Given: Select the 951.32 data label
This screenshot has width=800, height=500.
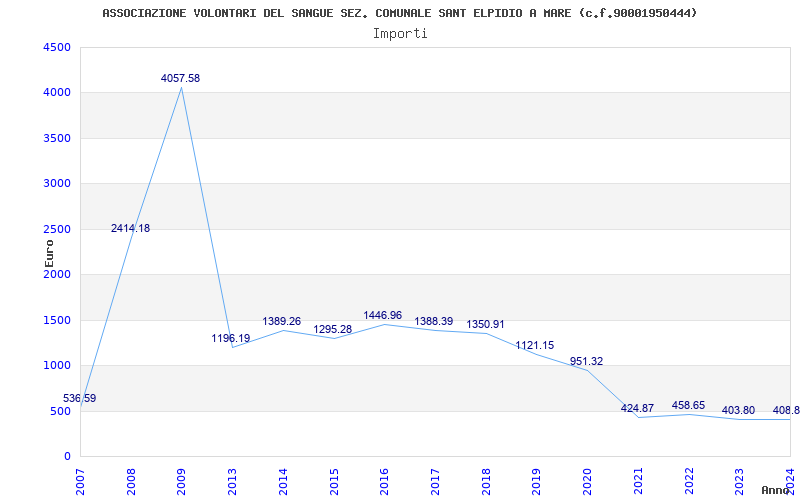Looking at the screenshot, I should pos(586,361).
